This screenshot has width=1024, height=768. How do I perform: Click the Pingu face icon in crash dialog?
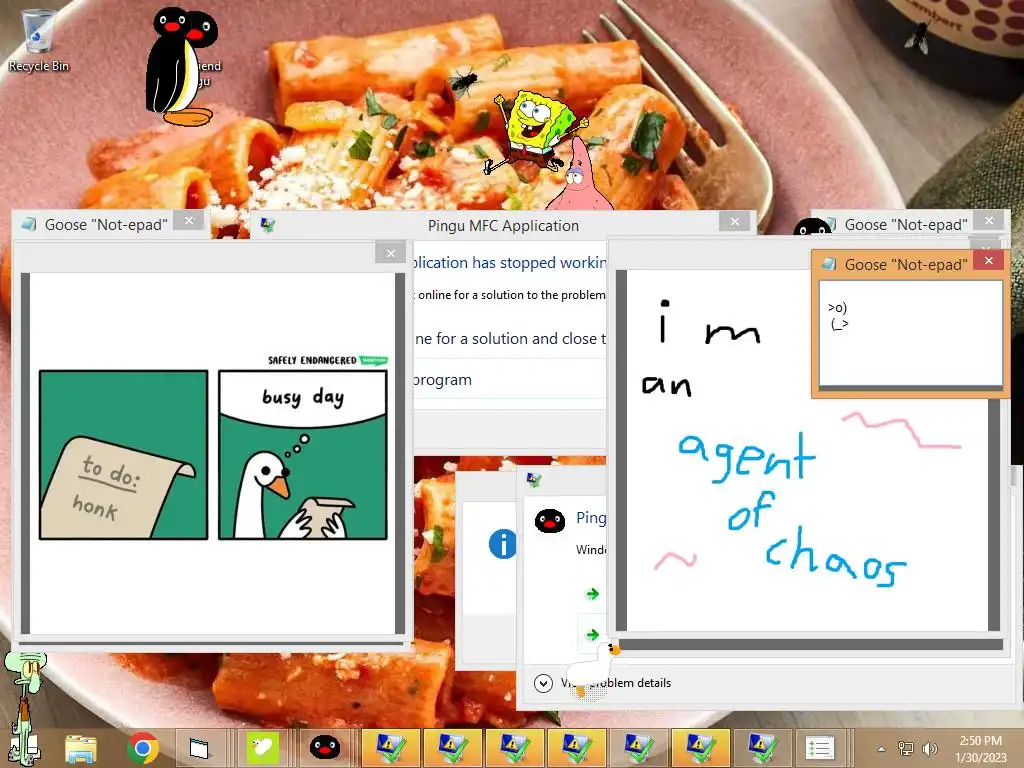(550, 521)
